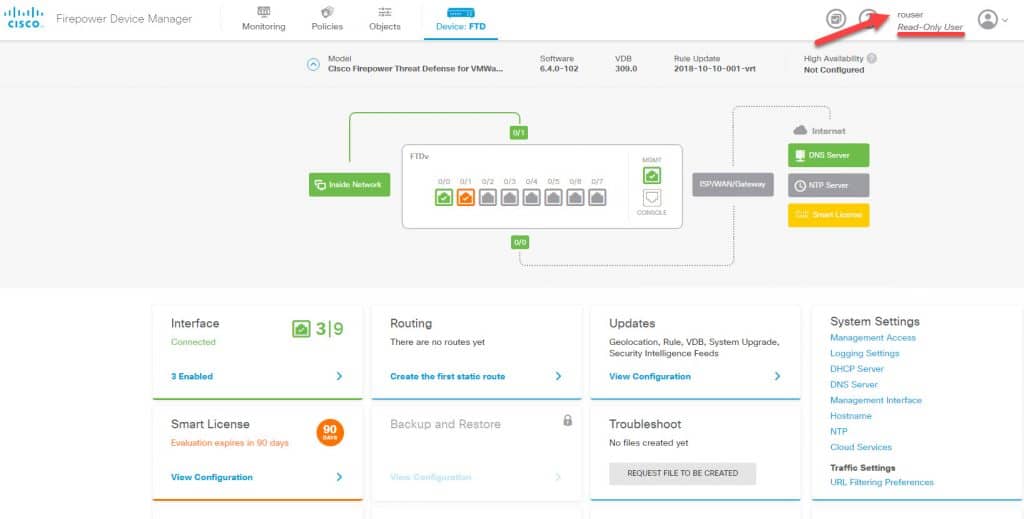Image resolution: width=1024 pixels, height=519 pixels.
Task: Click the Interface count icon
Action: 301,329
